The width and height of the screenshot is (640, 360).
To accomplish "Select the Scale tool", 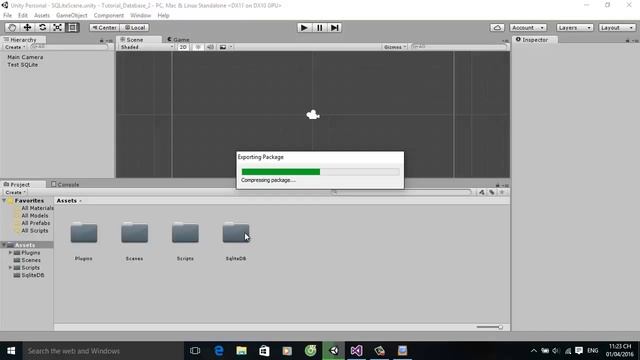I will (58, 27).
